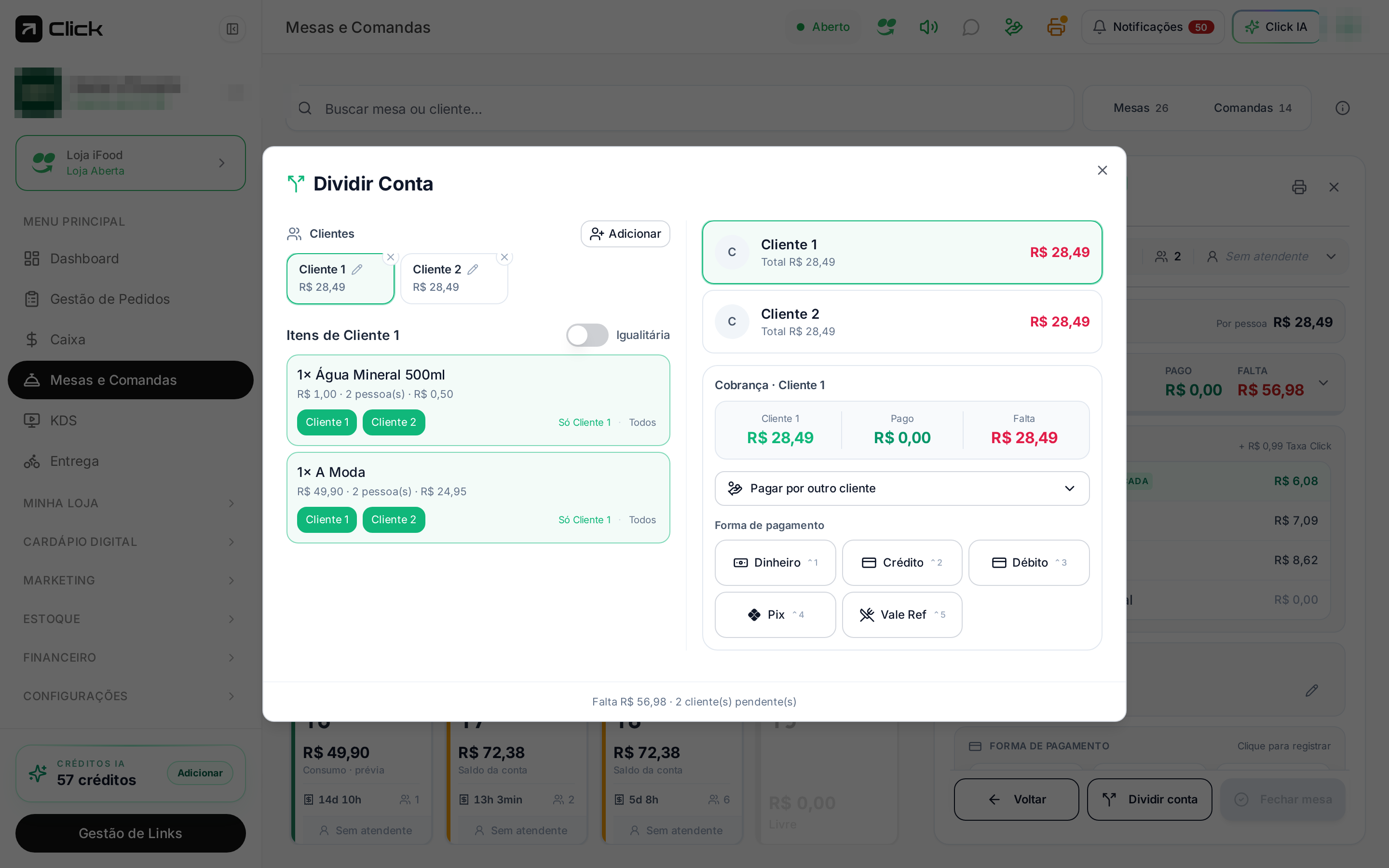This screenshot has width=1389, height=868.
Task: Focus the Buscar mesa ou cliente field
Action: (x=680, y=108)
